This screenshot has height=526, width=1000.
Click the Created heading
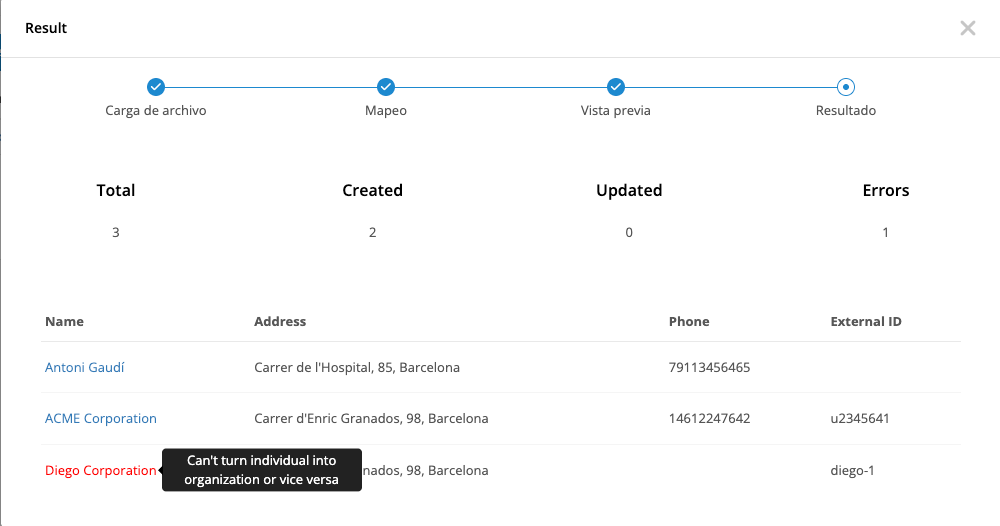[372, 190]
